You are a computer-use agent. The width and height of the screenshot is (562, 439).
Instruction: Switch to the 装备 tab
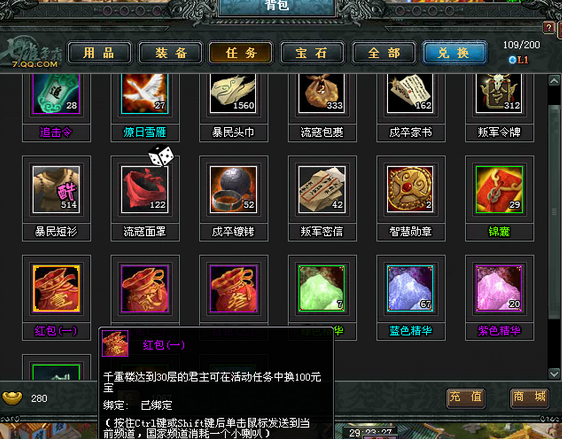(x=171, y=53)
